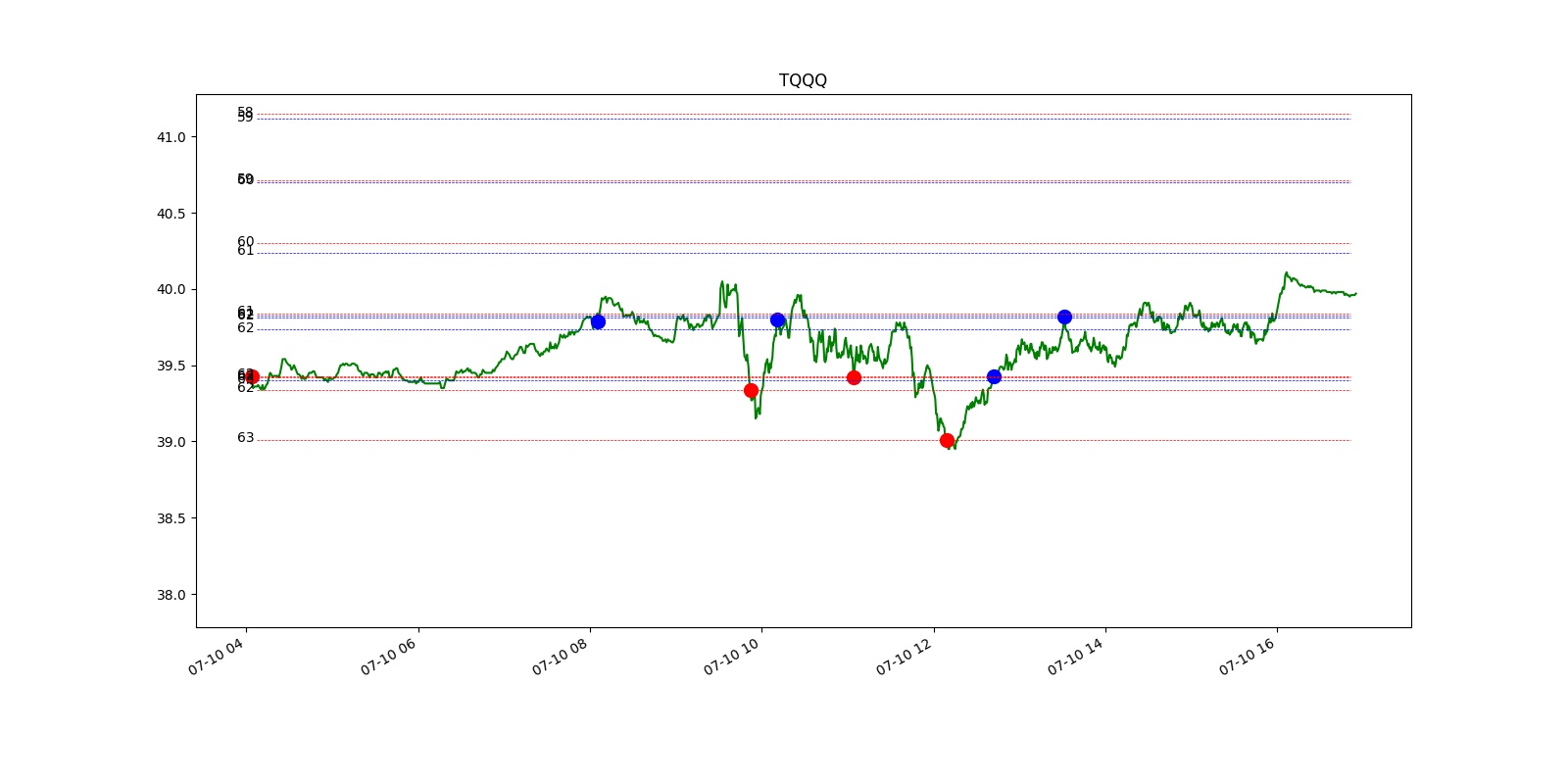Select the 38.0 y-axis tick label

tap(171, 595)
